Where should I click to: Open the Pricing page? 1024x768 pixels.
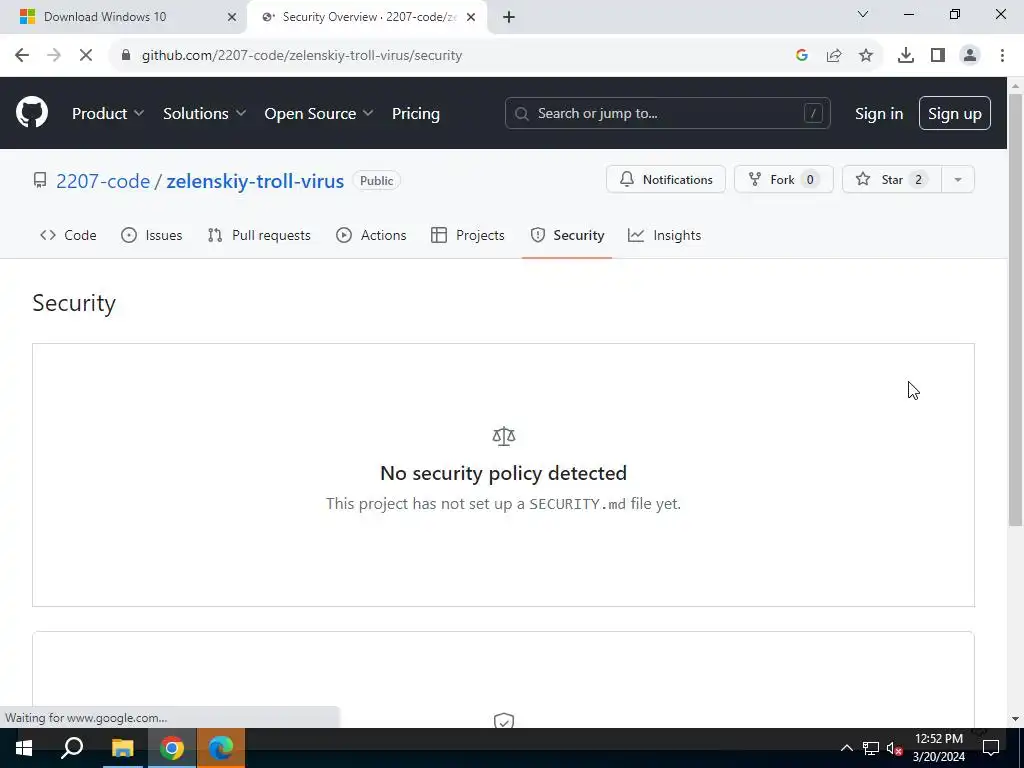(x=415, y=114)
